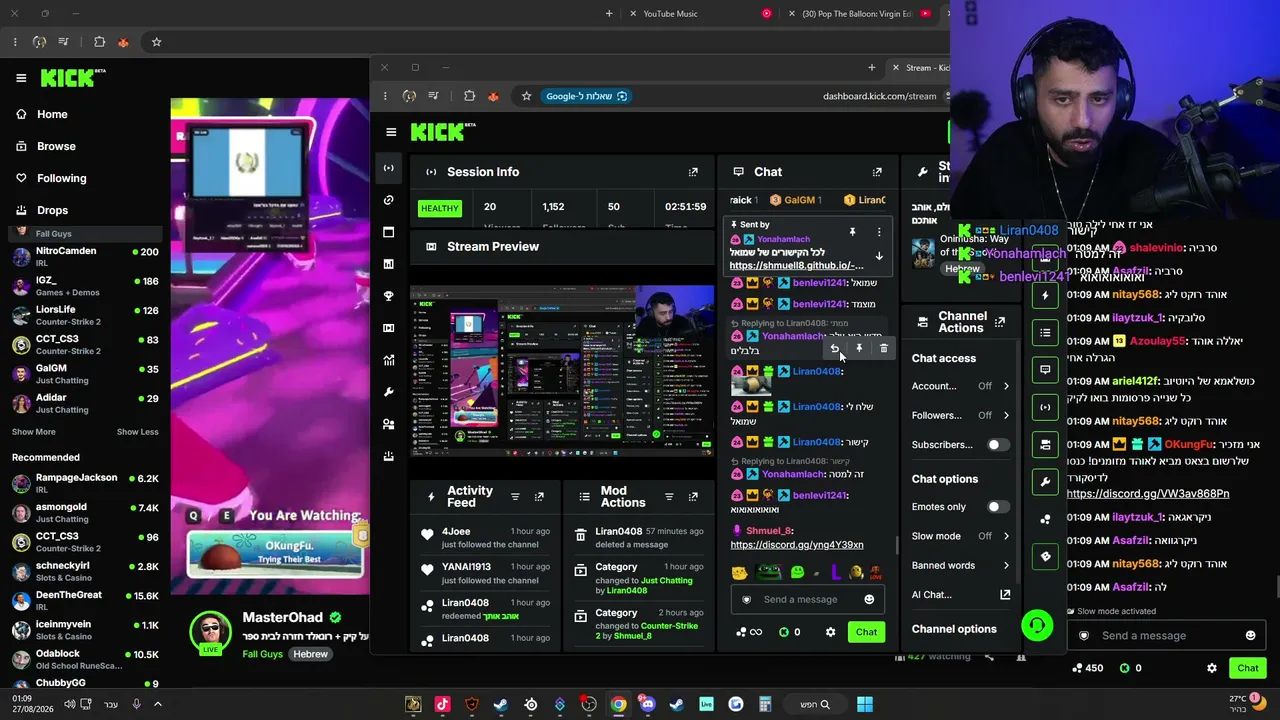1280x720 pixels.
Task: Switch to Pop The Balloon browser tab
Action: (860, 13)
